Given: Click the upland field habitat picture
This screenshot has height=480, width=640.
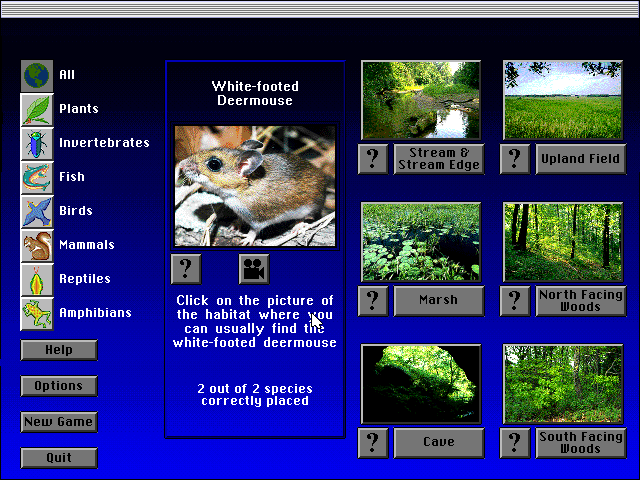Looking at the screenshot, I should click(563, 100).
